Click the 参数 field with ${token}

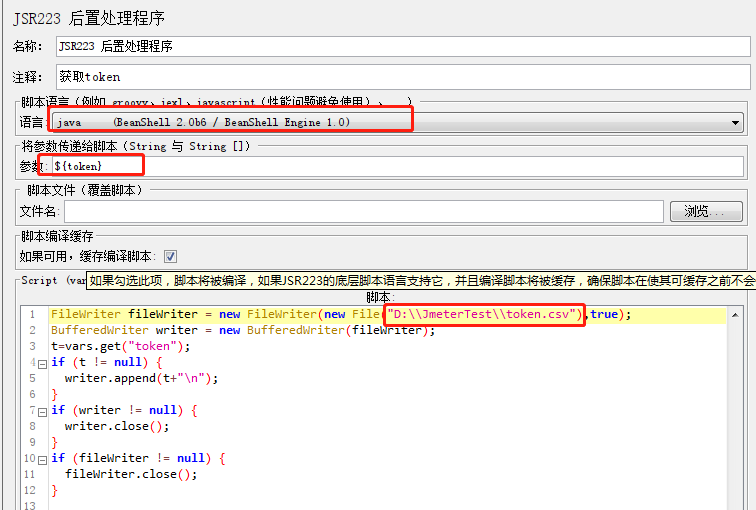click(397, 166)
